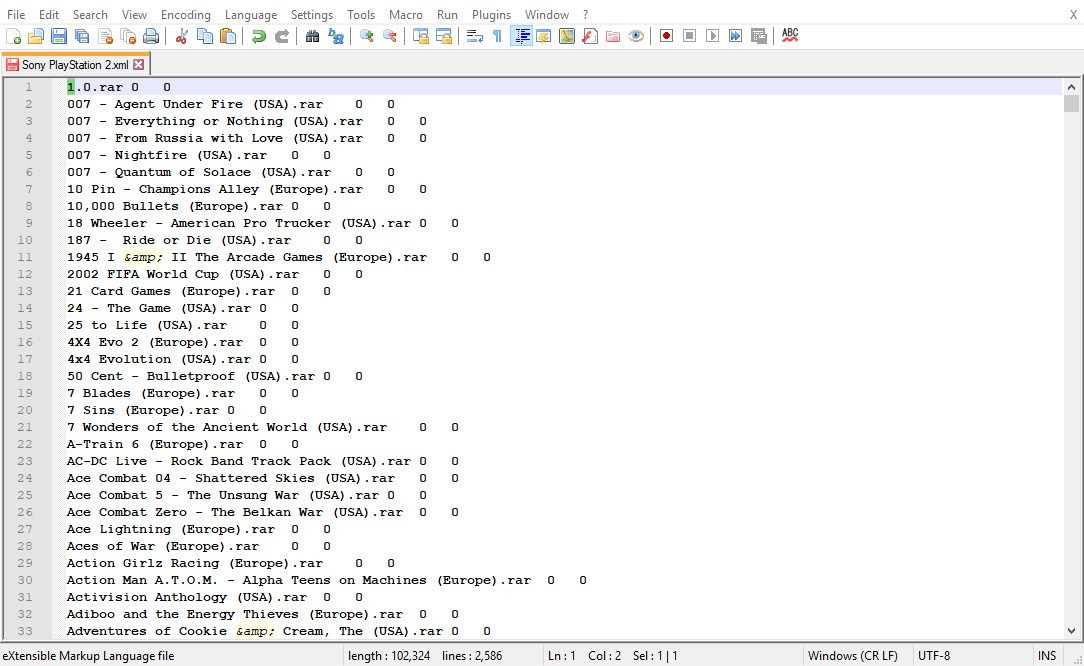This screenshot has height=666, width=1084.
Task: Open a file with the folder icon
Action: pyautogui.click(x=36, y=36)
